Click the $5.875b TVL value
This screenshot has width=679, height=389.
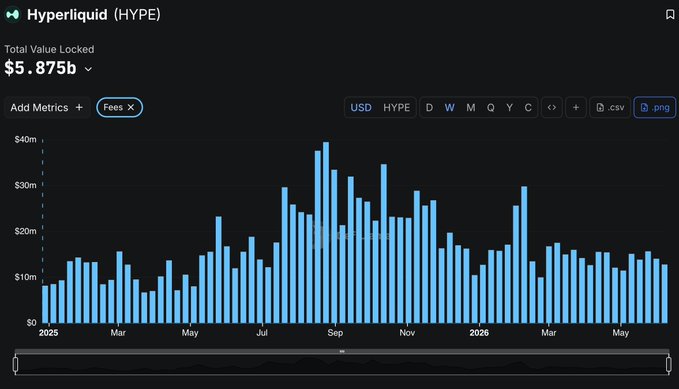click(40, 68)
